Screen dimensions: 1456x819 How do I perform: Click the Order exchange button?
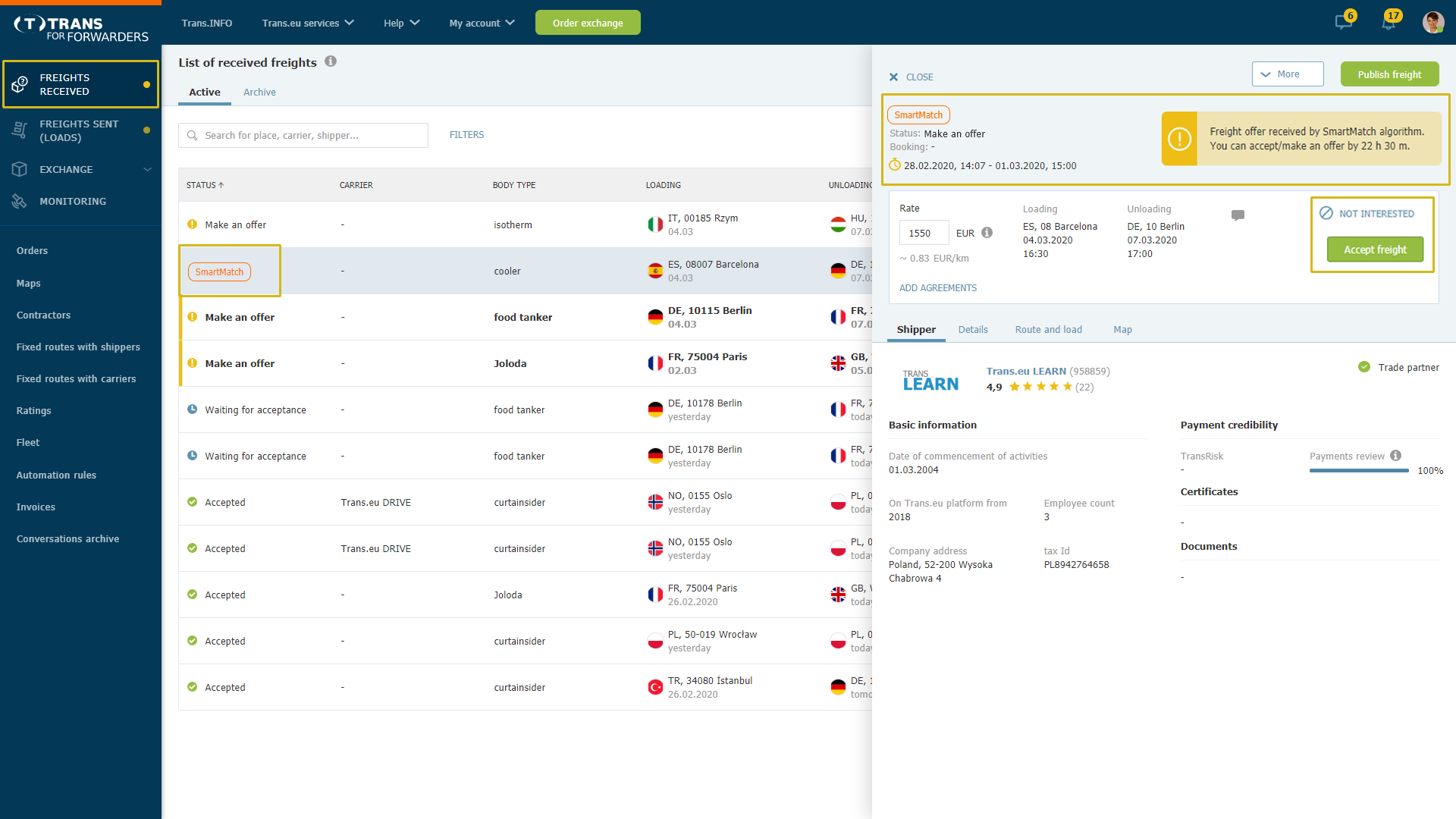point(588,23)
